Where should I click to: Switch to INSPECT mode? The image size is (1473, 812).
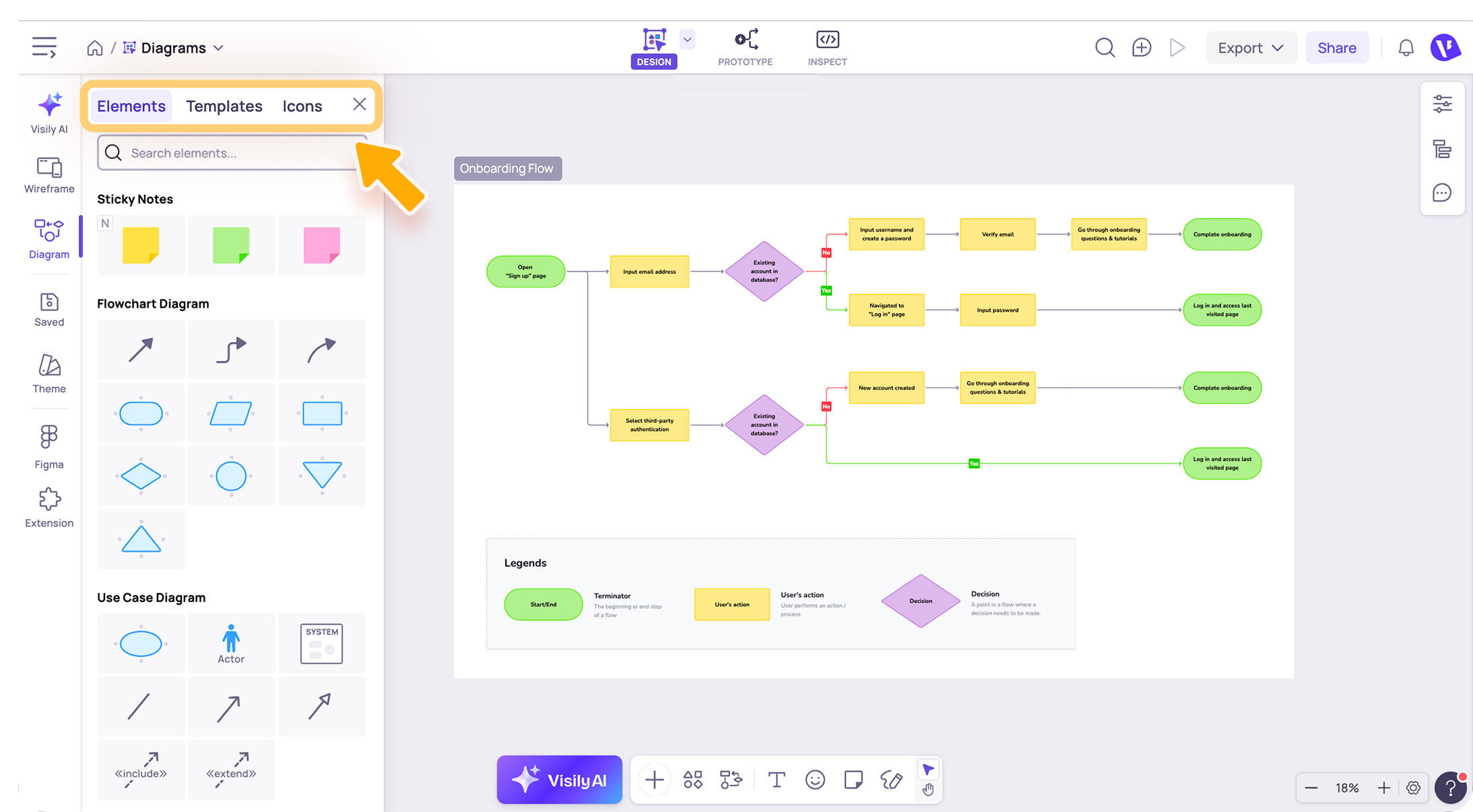827,48
